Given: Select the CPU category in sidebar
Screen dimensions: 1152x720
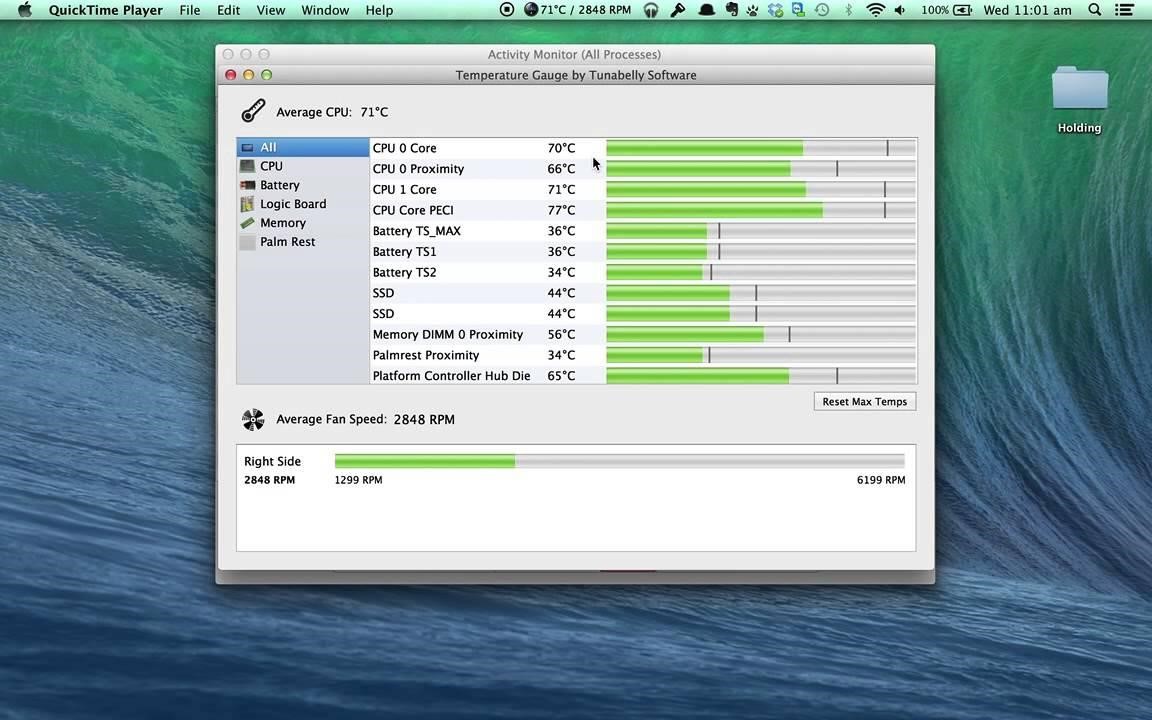Looking at the screenshot, I should (303, 166).
